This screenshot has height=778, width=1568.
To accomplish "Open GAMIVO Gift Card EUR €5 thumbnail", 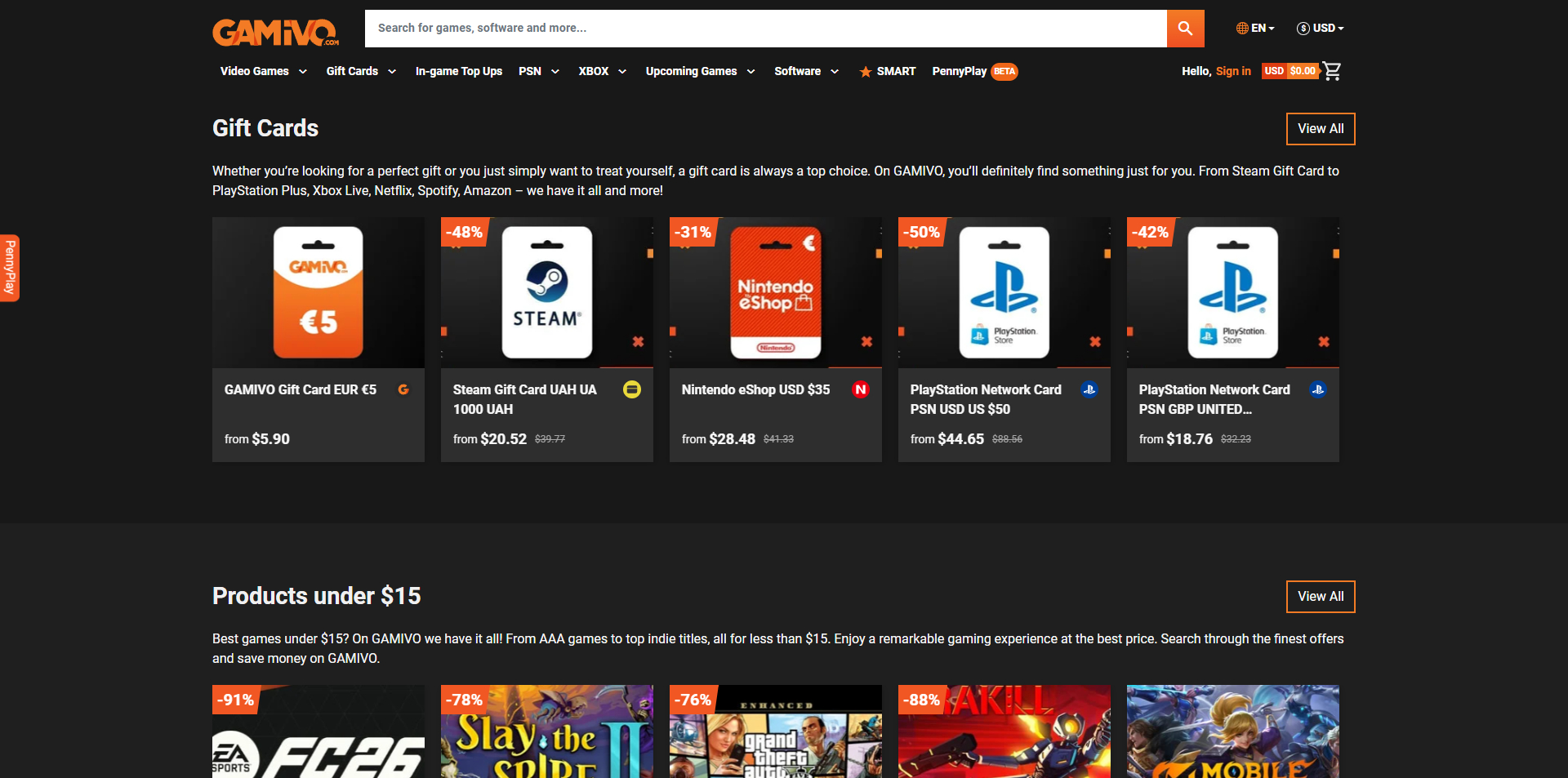I will pyautogui.click(x=318, y=292).
